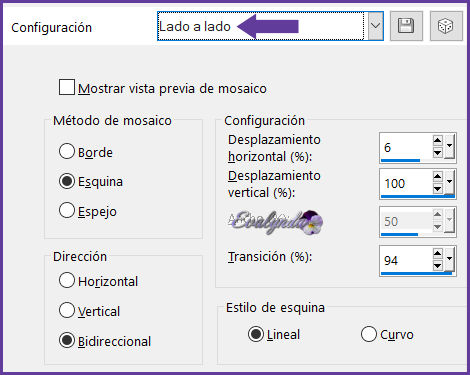The image size is (470, 375).
Task: Open the Configuración preset dropdown arrow
Action: pyautogui.click(x=376, y=26)
